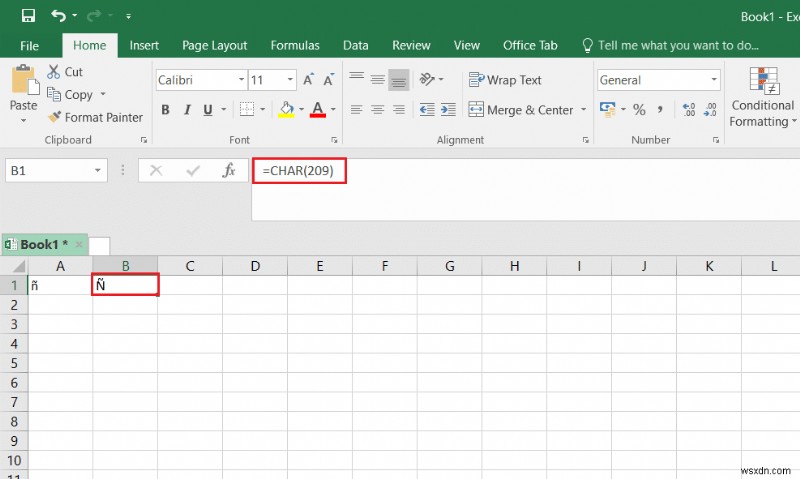Expand the Underline style arrow

pos(223,109)
